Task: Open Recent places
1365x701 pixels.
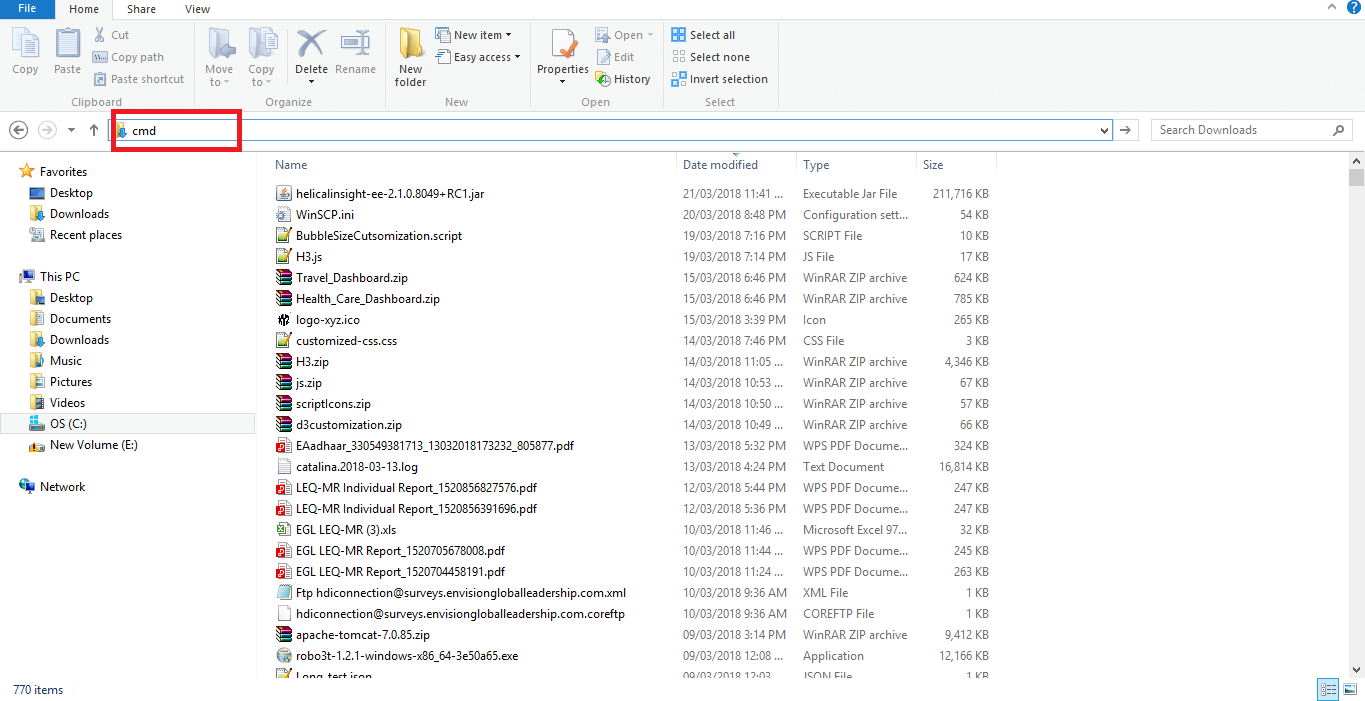Action: 86,235
